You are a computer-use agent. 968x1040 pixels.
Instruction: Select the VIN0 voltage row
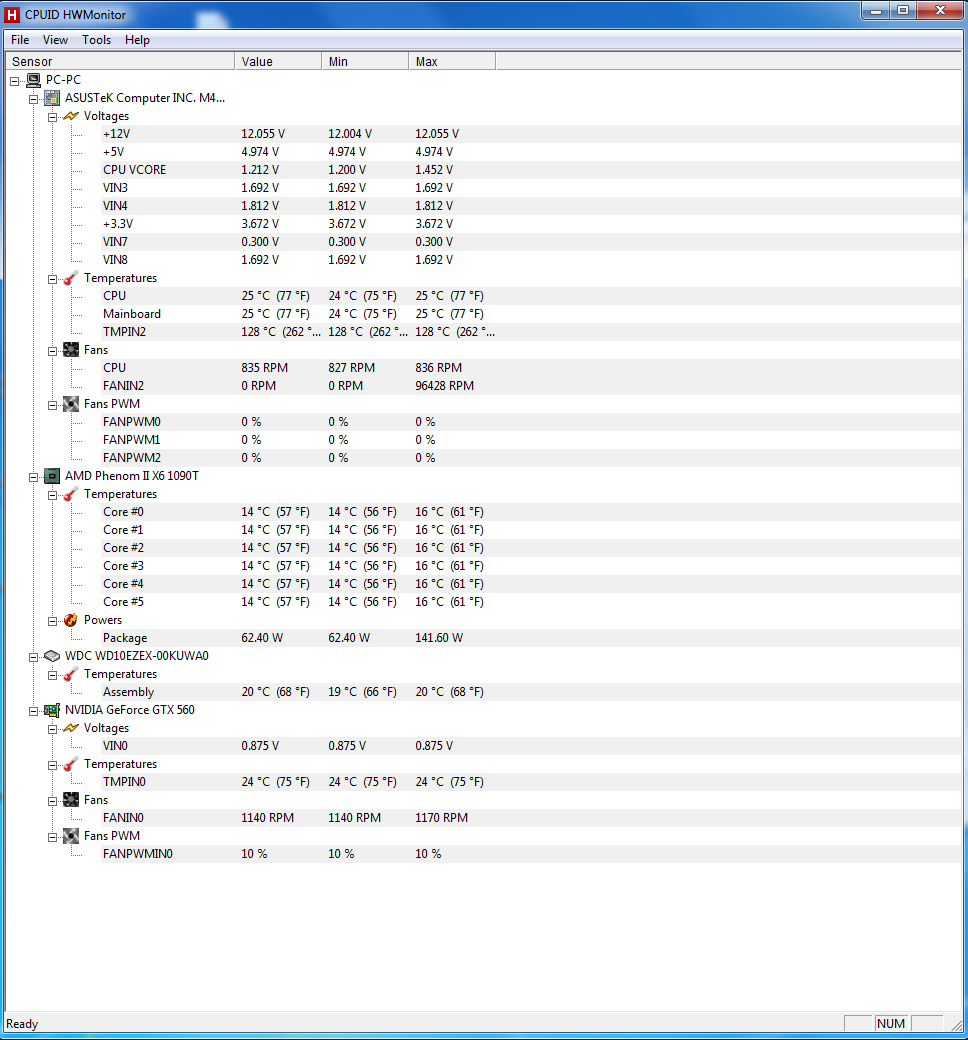[x=531, y=746]
